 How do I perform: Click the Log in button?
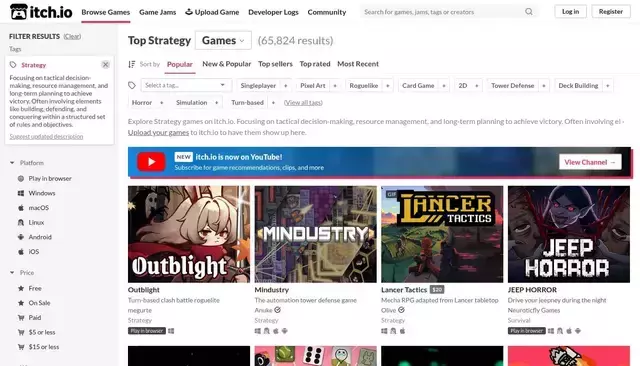click(570, 11)
